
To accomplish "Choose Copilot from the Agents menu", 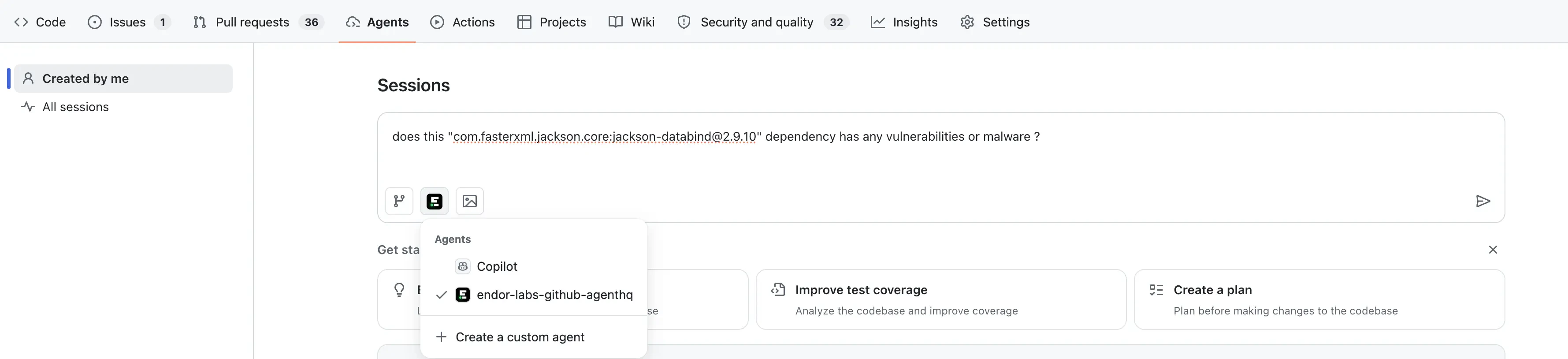I will pos(533,266).
